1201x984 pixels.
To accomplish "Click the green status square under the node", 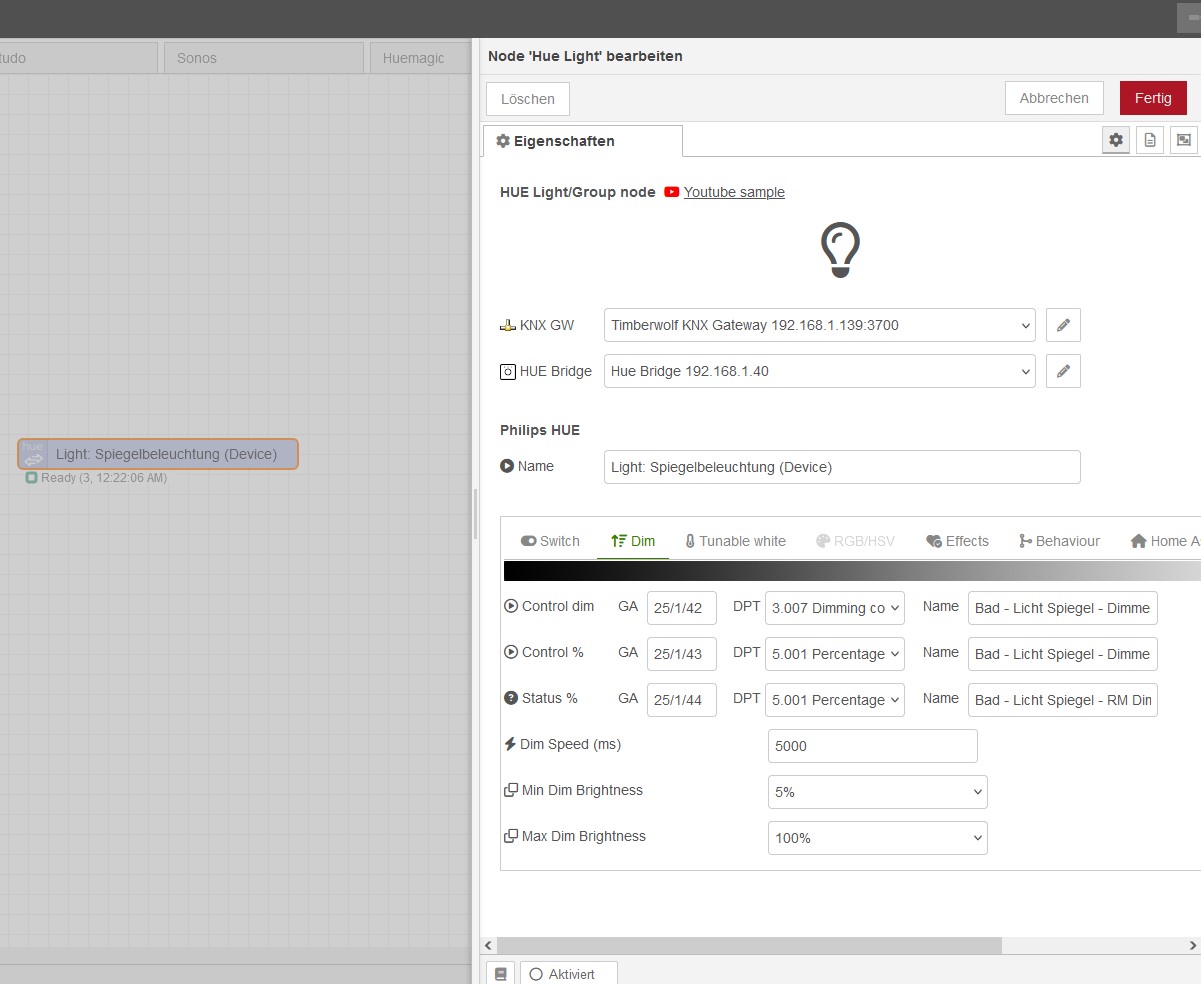I will tap(31, 478).
